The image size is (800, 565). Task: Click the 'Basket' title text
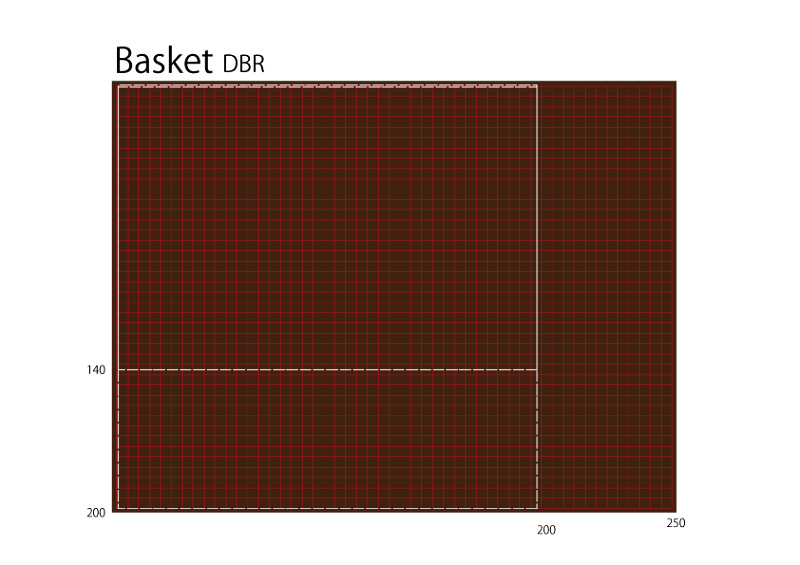coord(164,61)
